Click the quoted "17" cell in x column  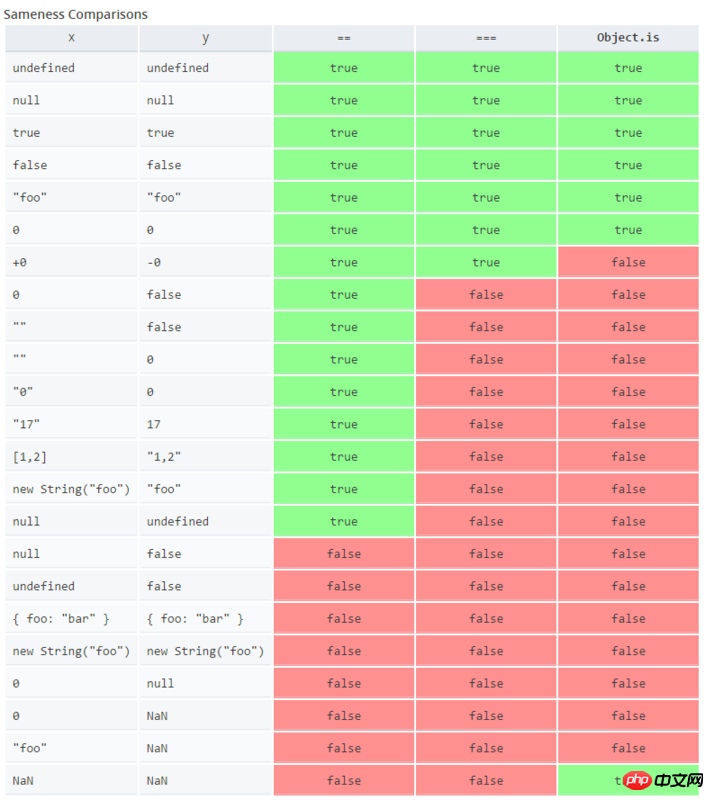26,424
